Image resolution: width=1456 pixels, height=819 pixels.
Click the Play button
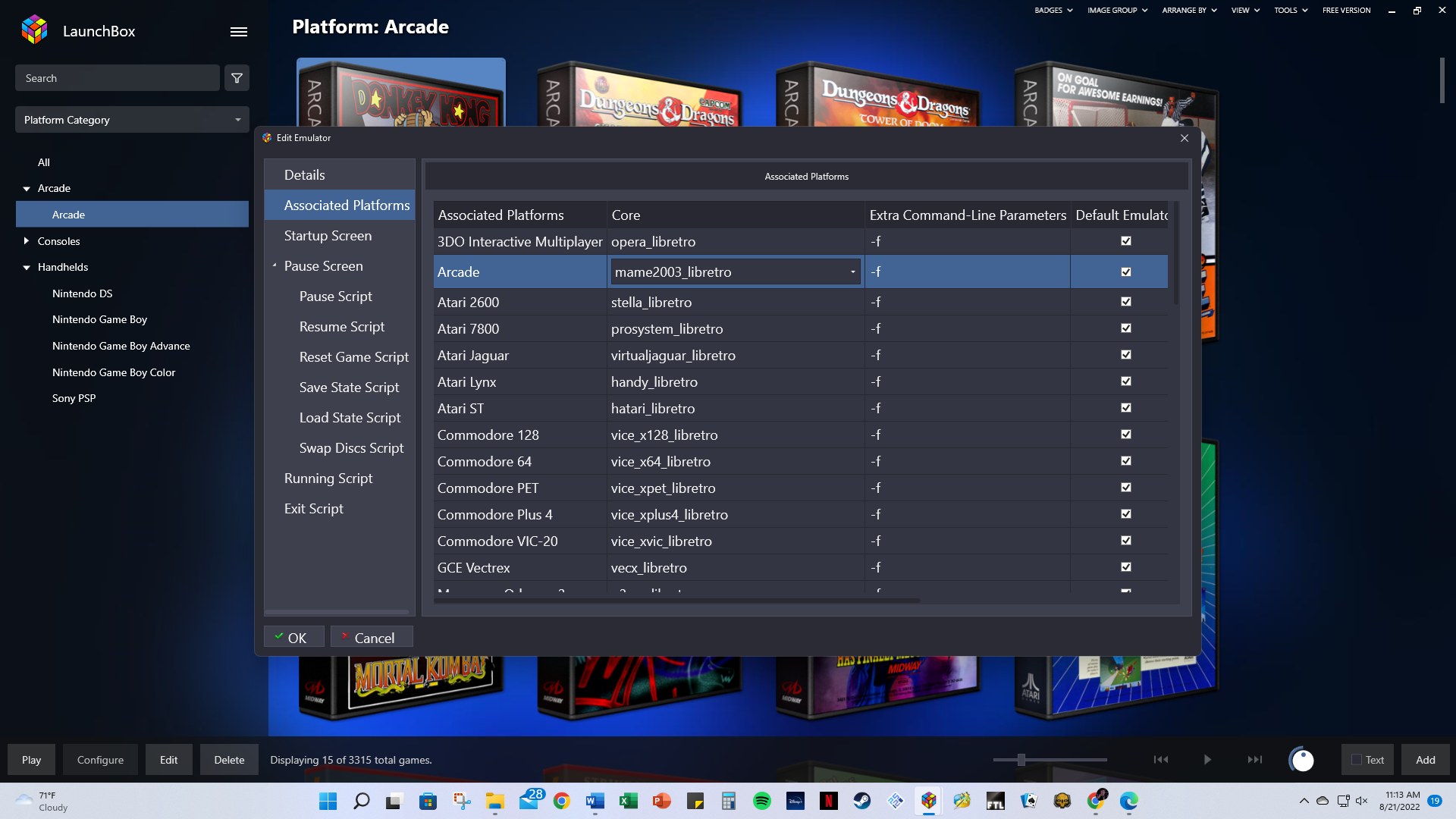tap(32, 760)
